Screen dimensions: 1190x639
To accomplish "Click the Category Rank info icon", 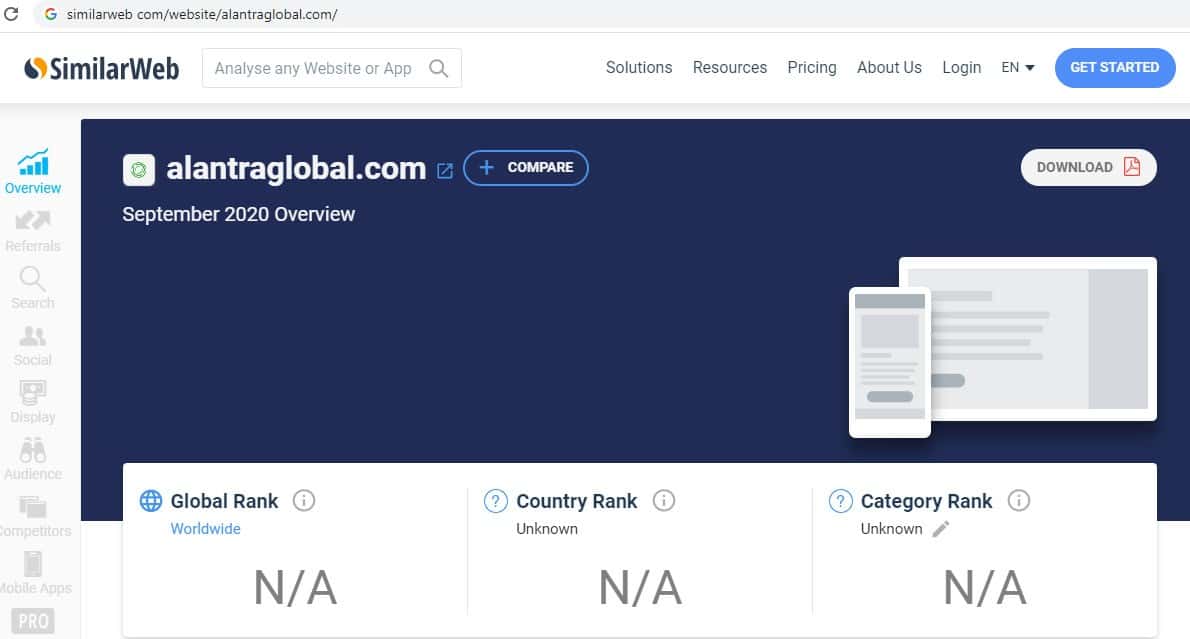I will point(1019,500).
